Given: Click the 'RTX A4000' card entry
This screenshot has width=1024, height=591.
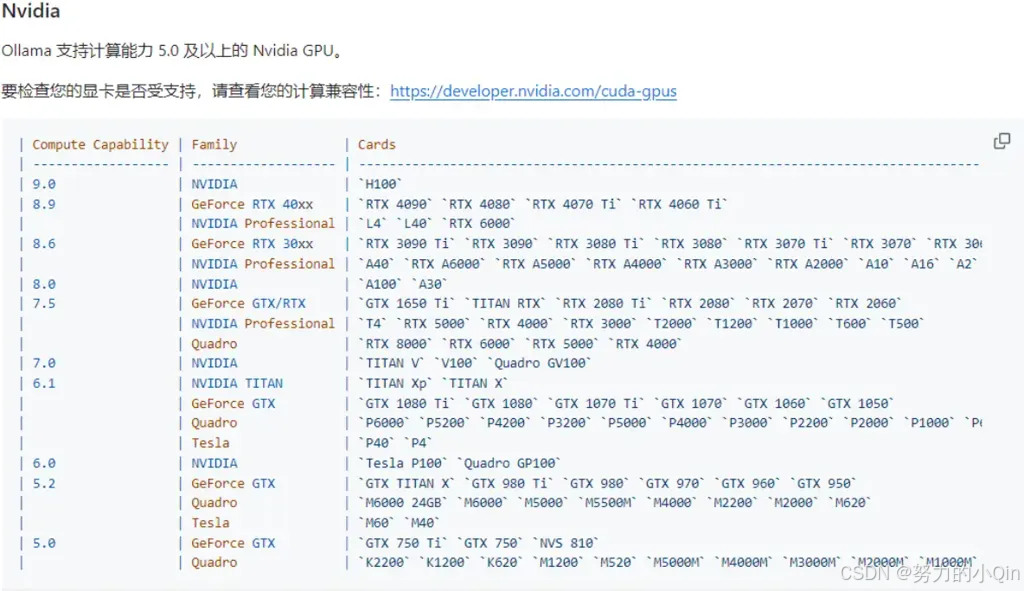Looking at the screenshot, I should click(x=626, y=264).
